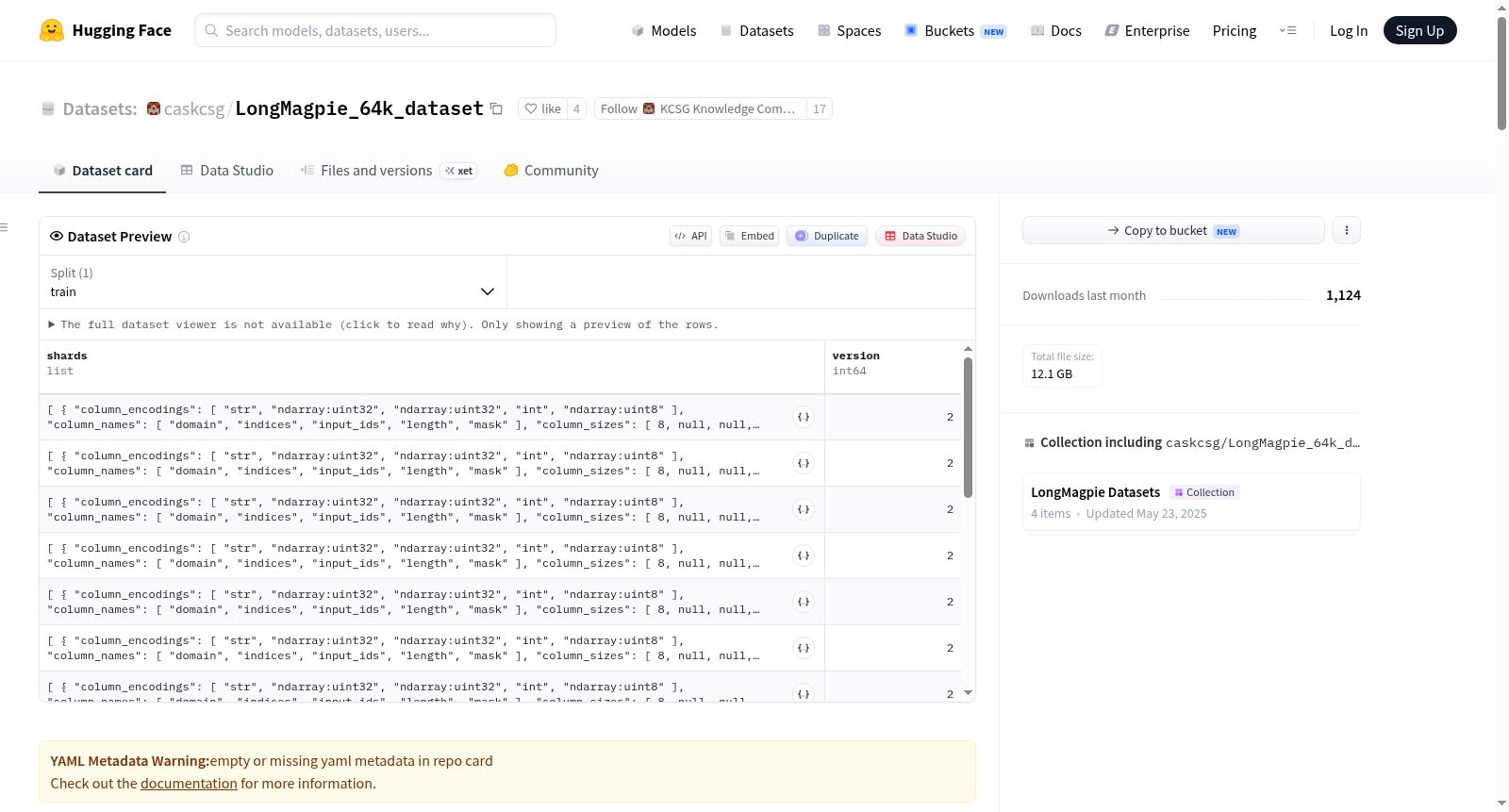The width and height of the screenshot is (1509, 812).
Task: Copy dataset name with the copy icon
Action: coord(496,108)
